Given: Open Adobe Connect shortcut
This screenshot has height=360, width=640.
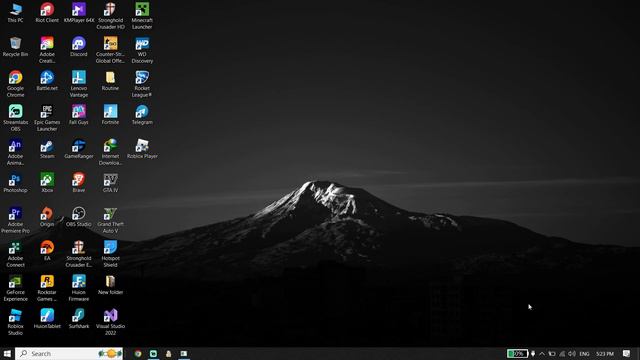Looking at the screenshot, I should click(x=16, y=254).
